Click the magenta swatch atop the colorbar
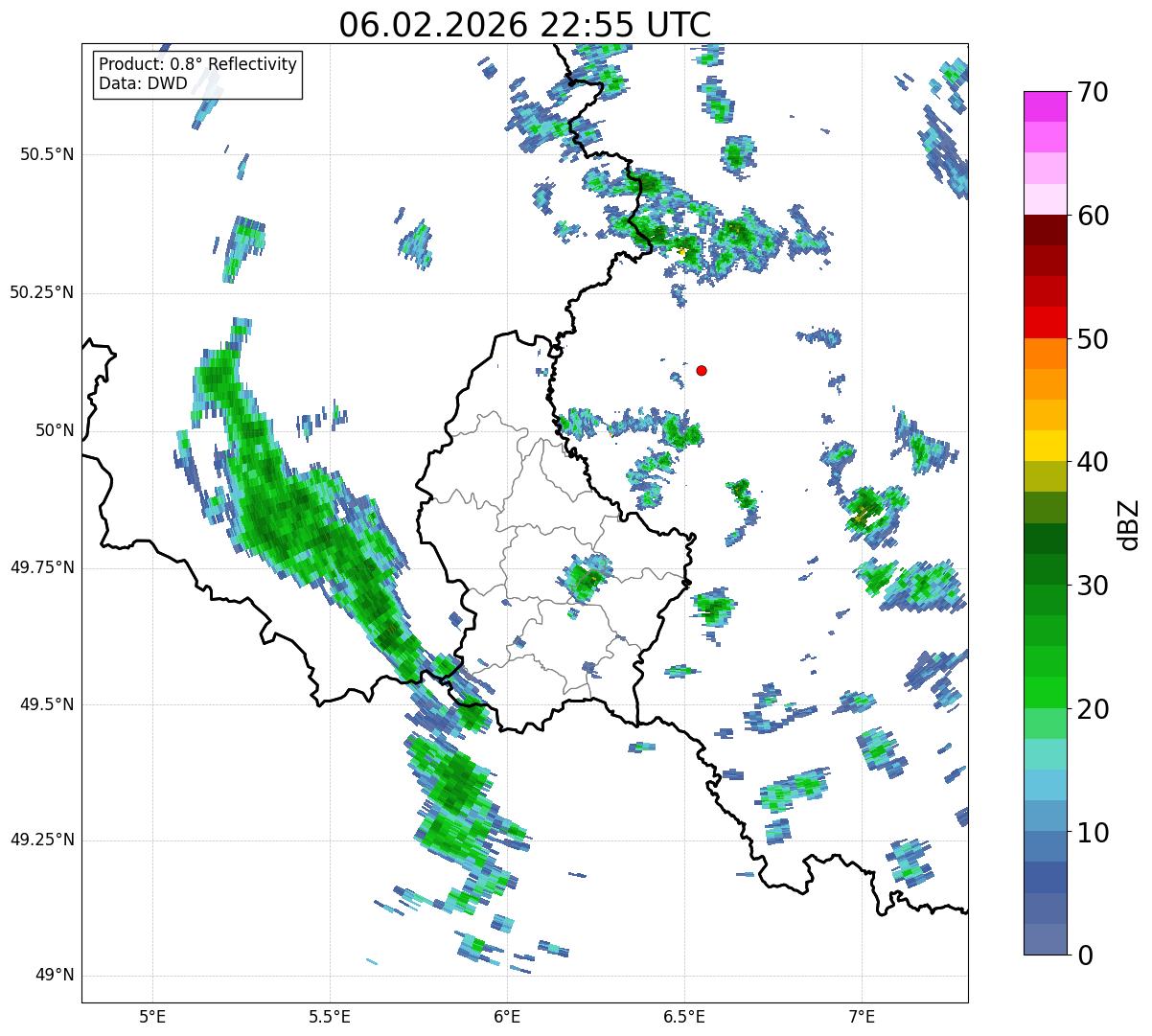 pos(1045,106)
